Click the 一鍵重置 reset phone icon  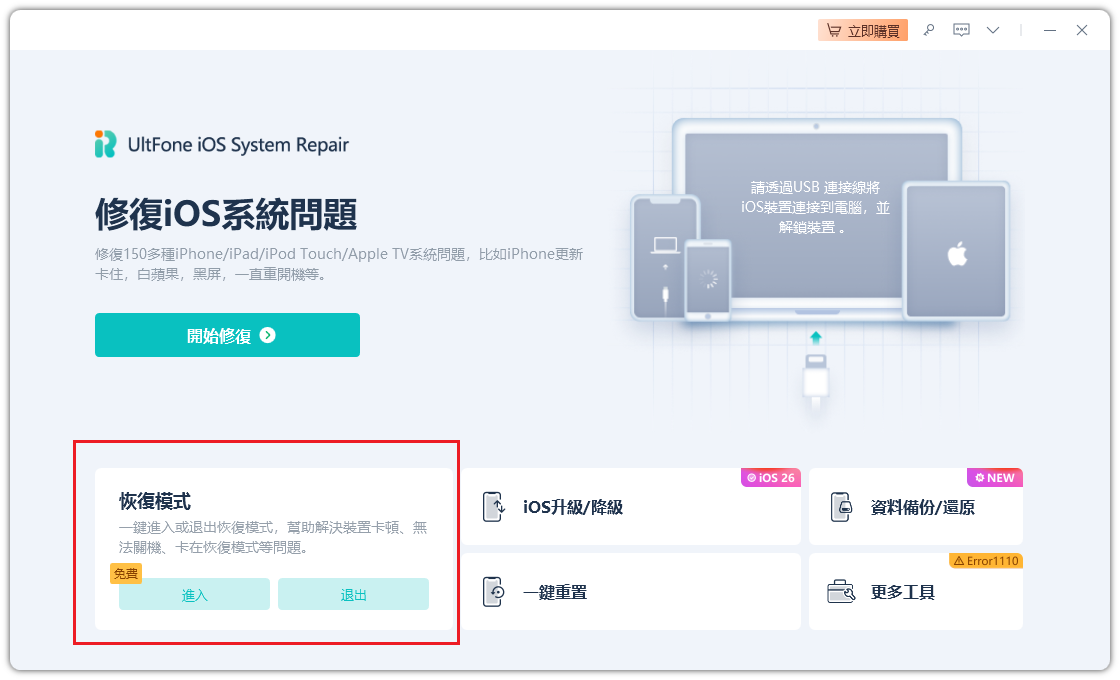point(494,591)
